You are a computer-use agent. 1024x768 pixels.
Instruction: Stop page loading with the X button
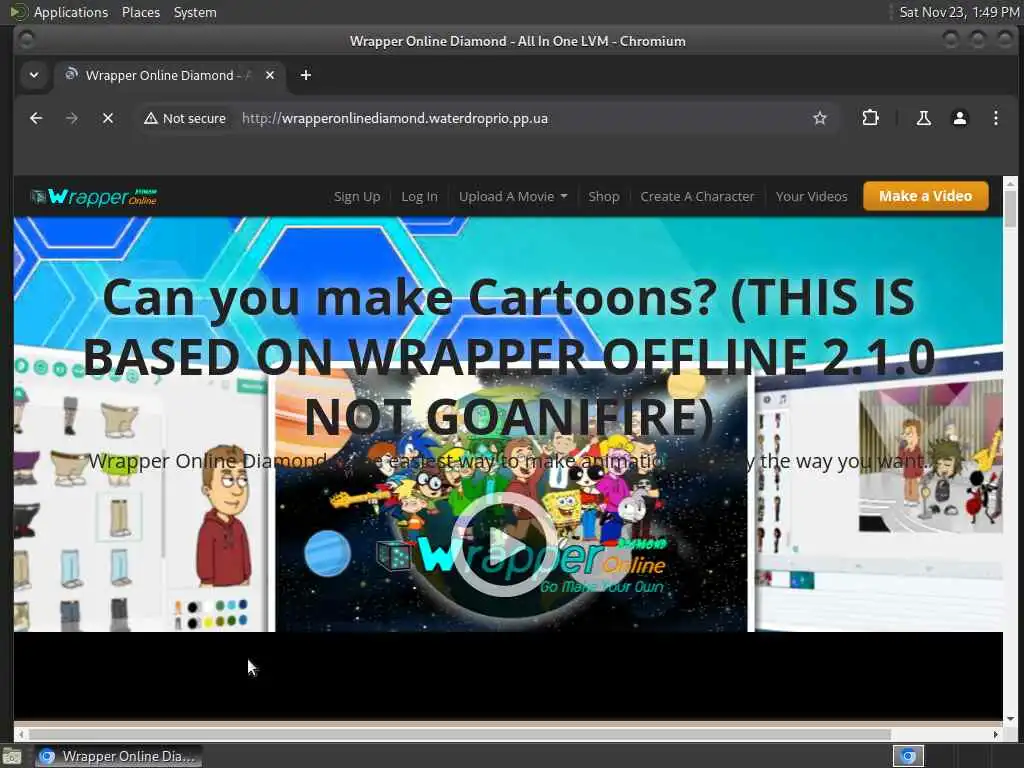coord(108,118)
